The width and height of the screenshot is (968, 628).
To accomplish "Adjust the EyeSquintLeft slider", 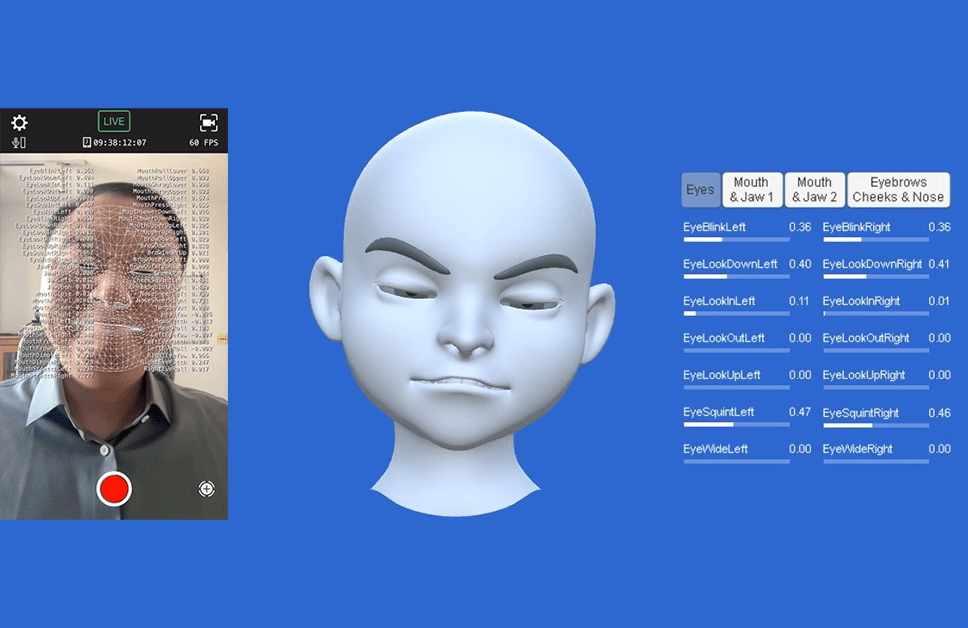I will click(736, 425).
